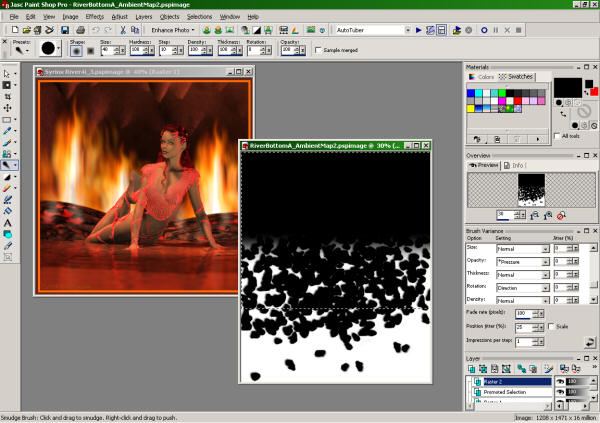Select the Smudge brush tool

coord(7,165)
